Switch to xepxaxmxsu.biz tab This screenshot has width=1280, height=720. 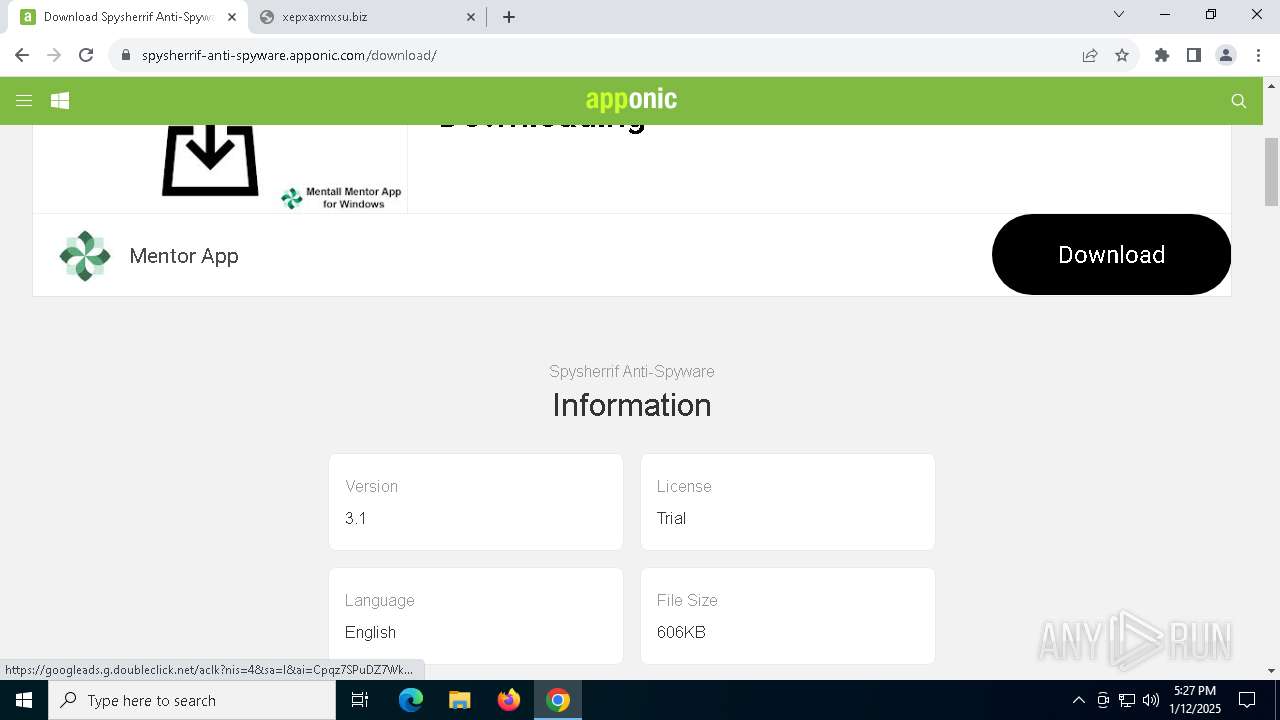366,17
